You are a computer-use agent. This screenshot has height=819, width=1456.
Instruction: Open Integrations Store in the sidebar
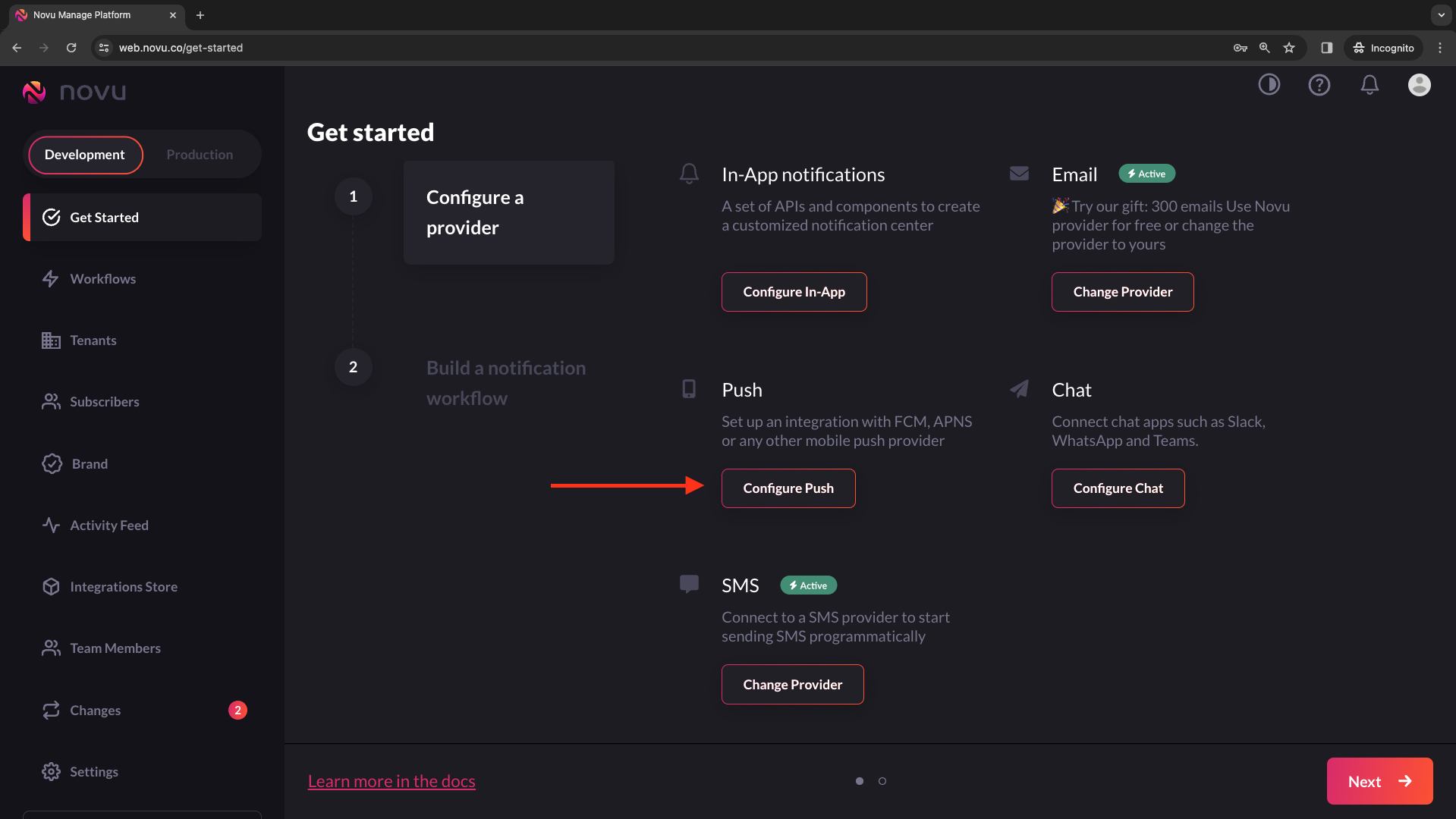(x=142, y=587)
